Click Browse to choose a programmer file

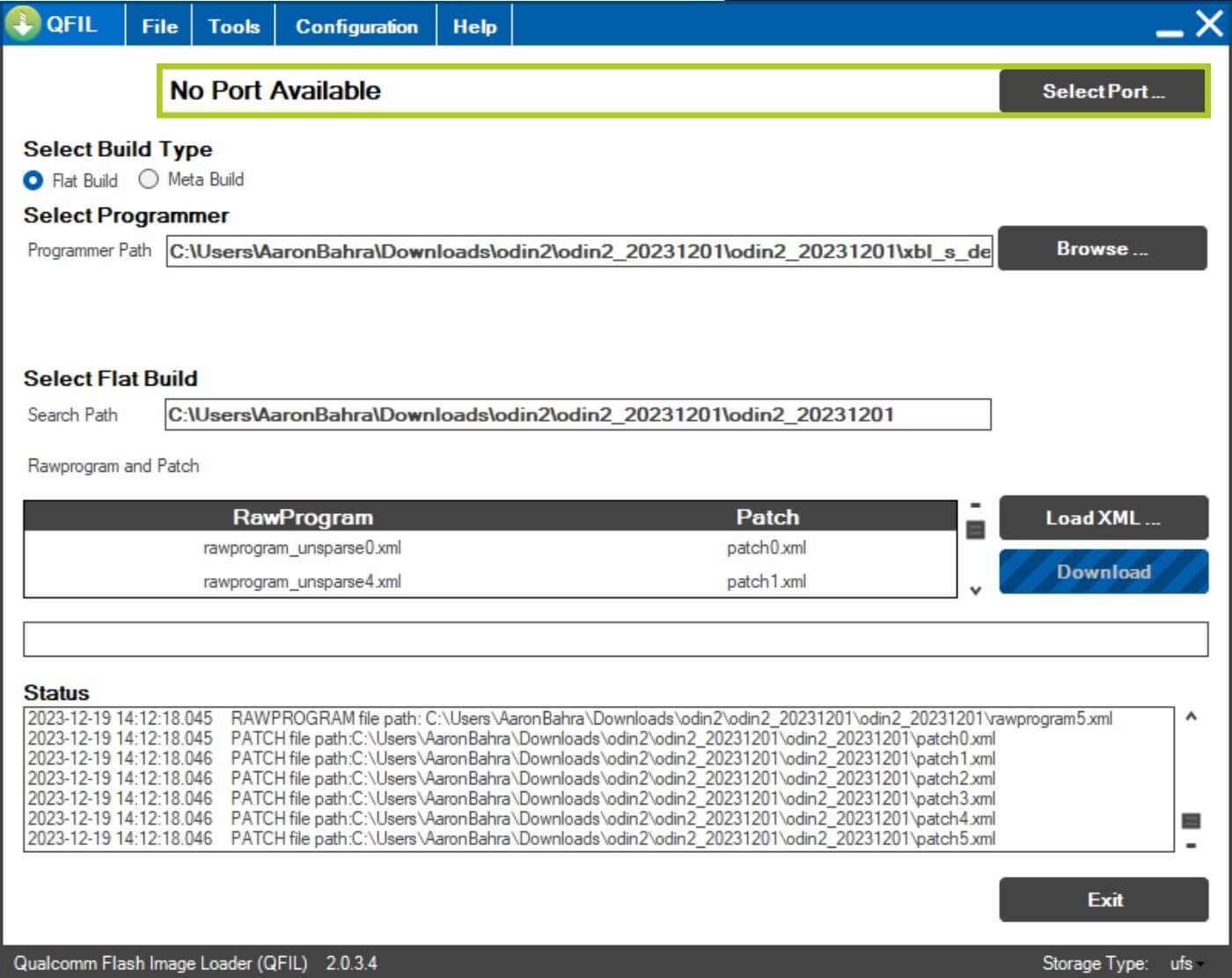pos(1102,249)
